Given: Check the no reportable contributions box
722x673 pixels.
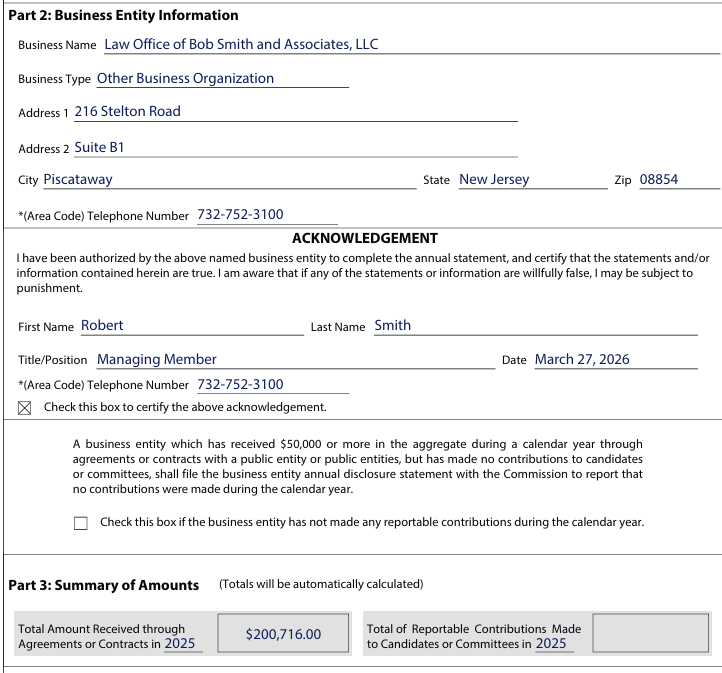Looking at the screenshot, I should pyautogui.click(x=81, y=523).
